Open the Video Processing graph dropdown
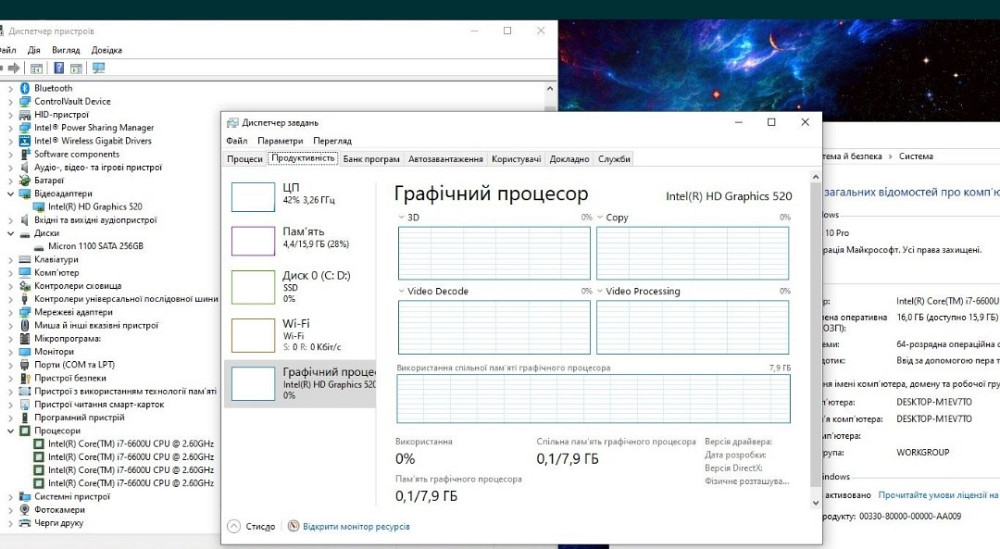 599,291
